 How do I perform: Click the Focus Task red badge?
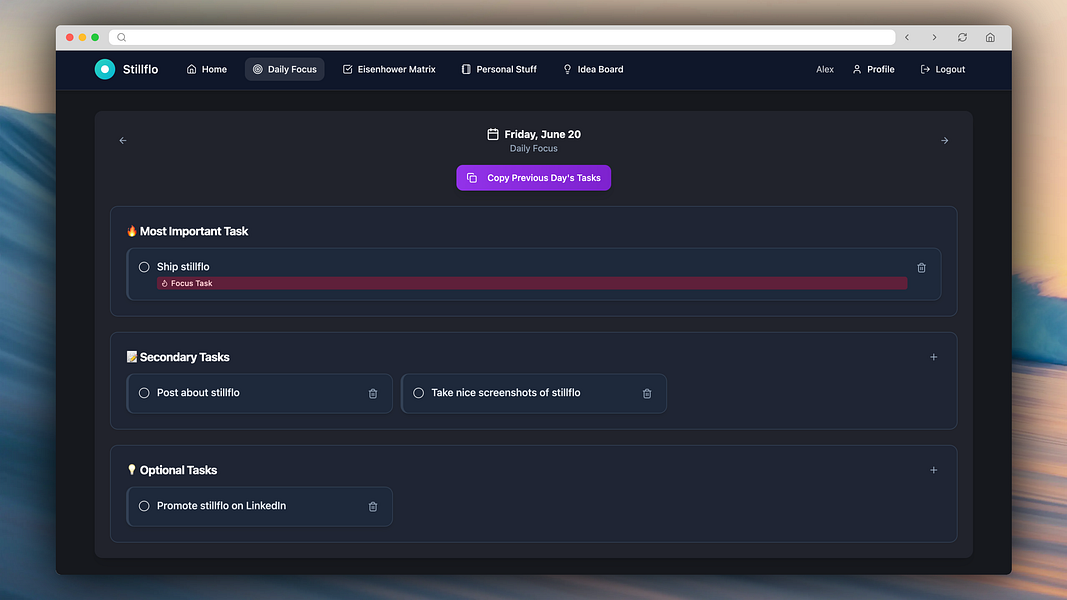[x=531, y=283]
